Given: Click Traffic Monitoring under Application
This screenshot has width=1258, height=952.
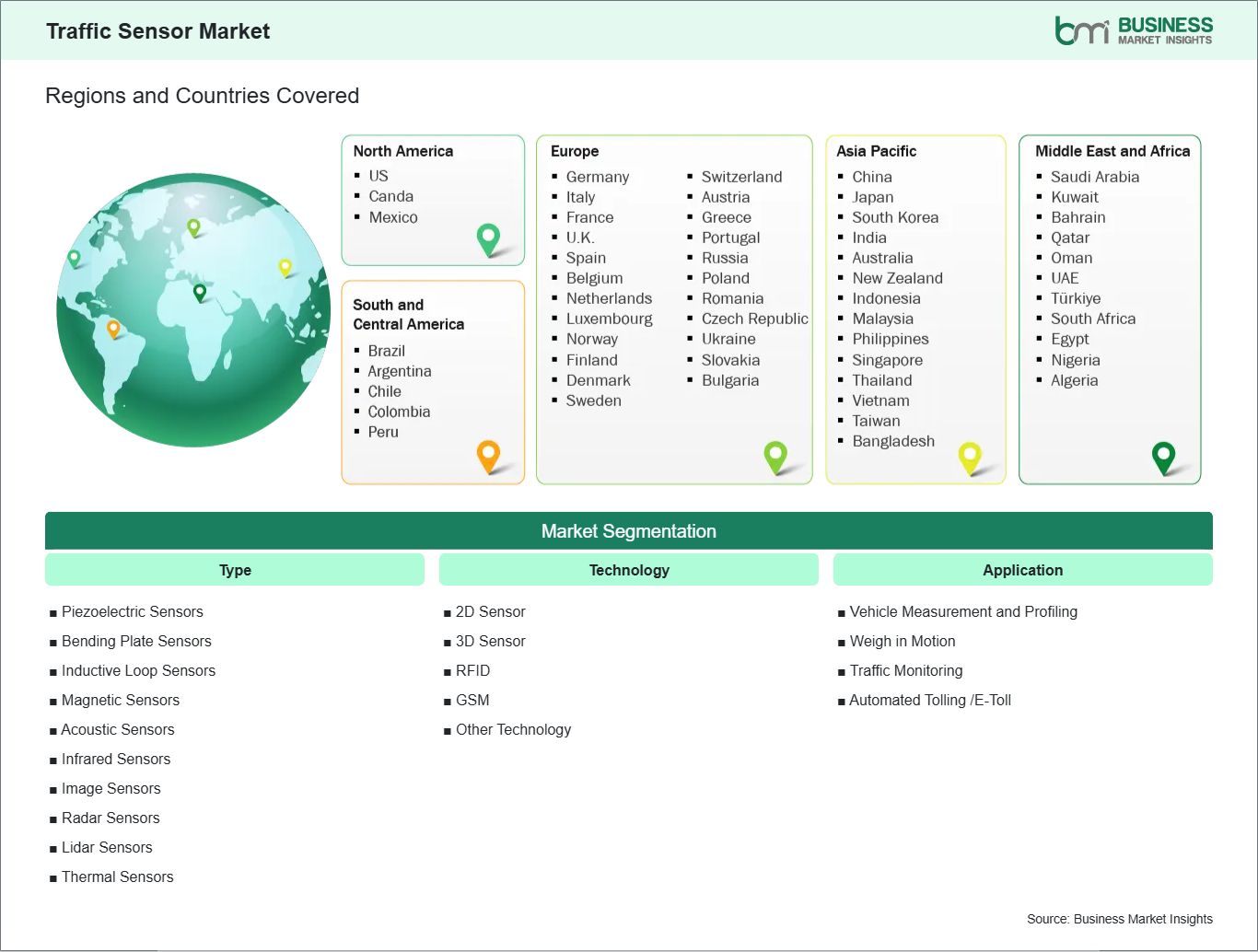Looking at the screenshot, I should click(906, 670).
